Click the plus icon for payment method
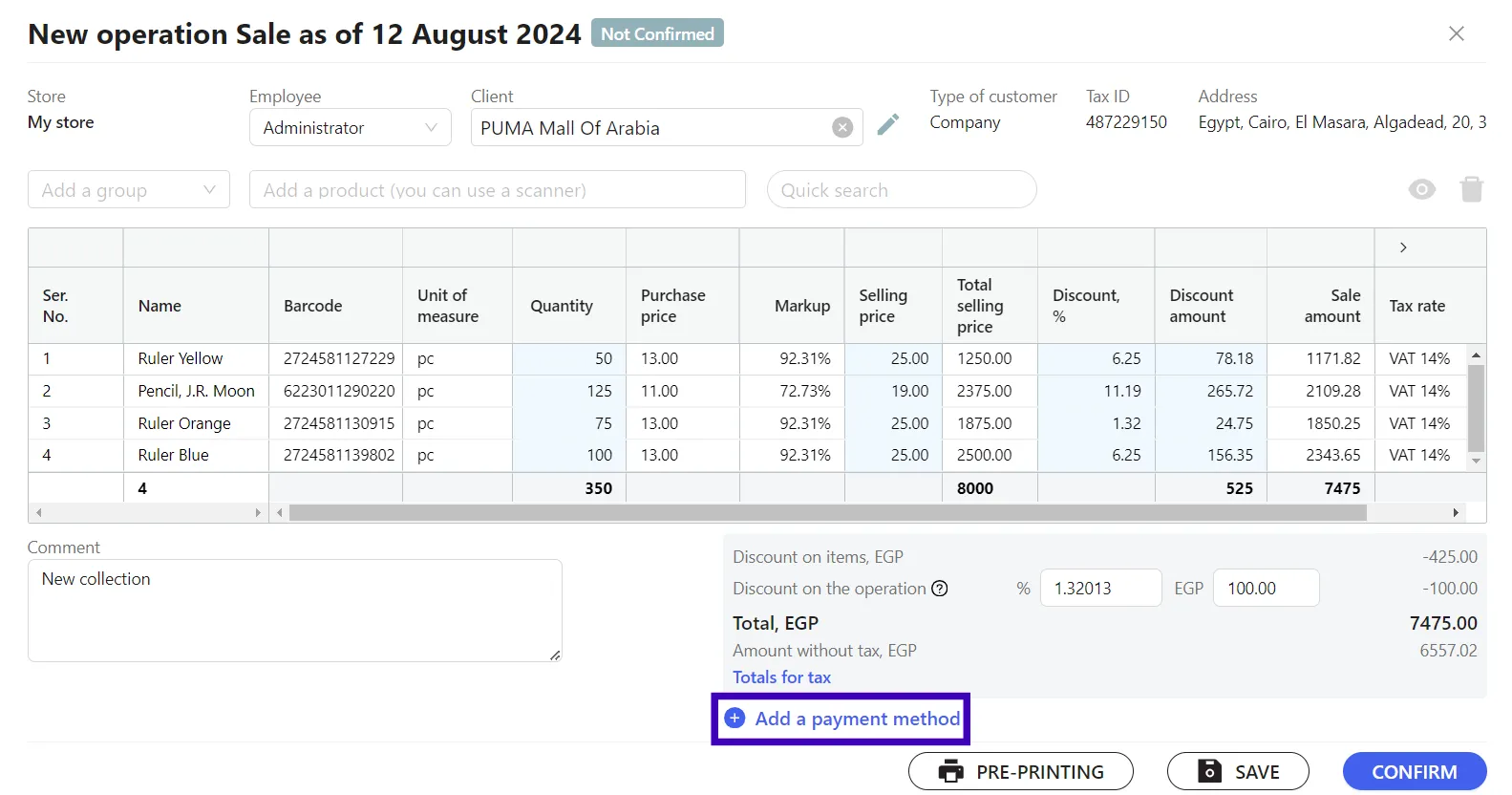1512x795 pixels. (x=735, y=719)
